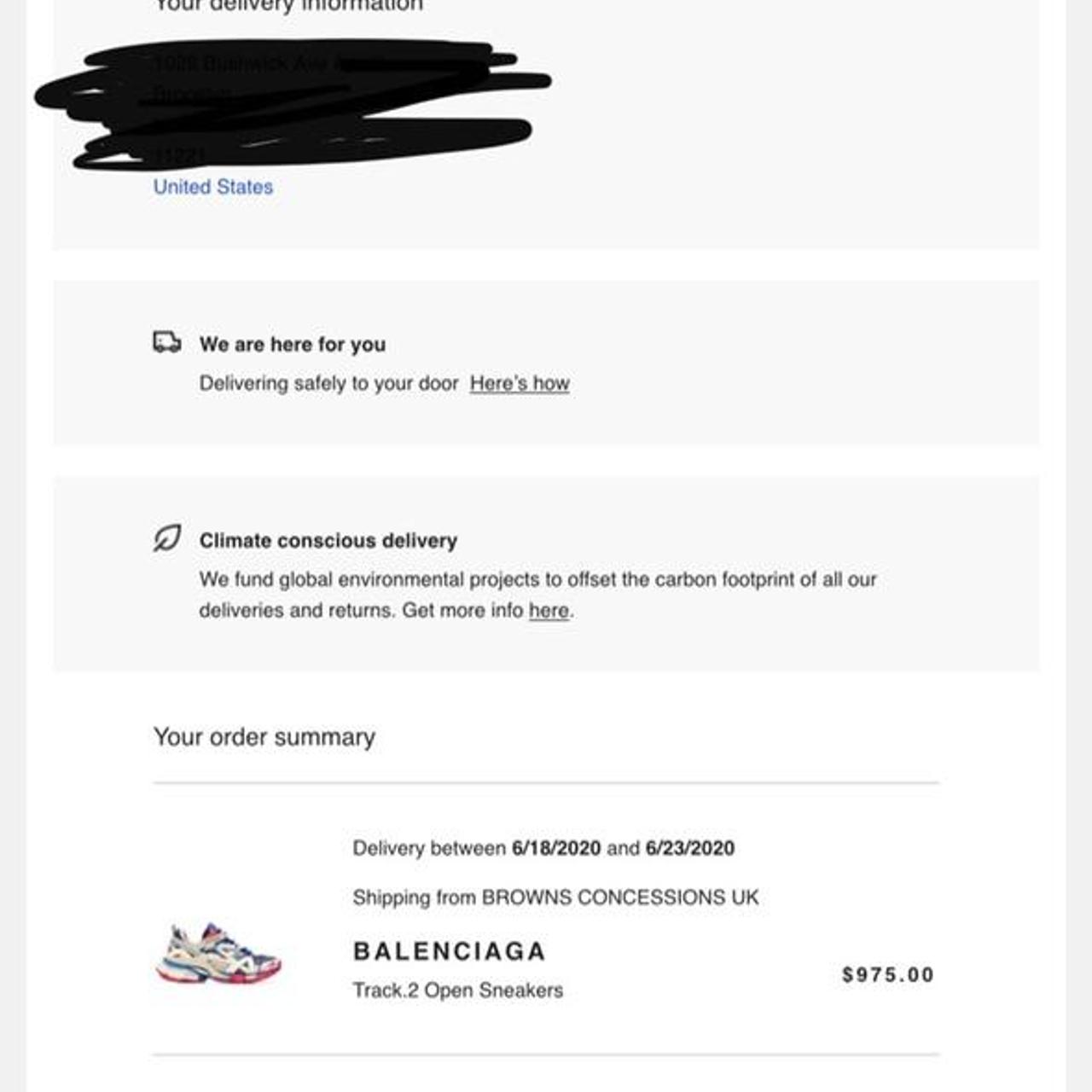Select the "Track.2 Open Sneakers" product name

[458, 990]
